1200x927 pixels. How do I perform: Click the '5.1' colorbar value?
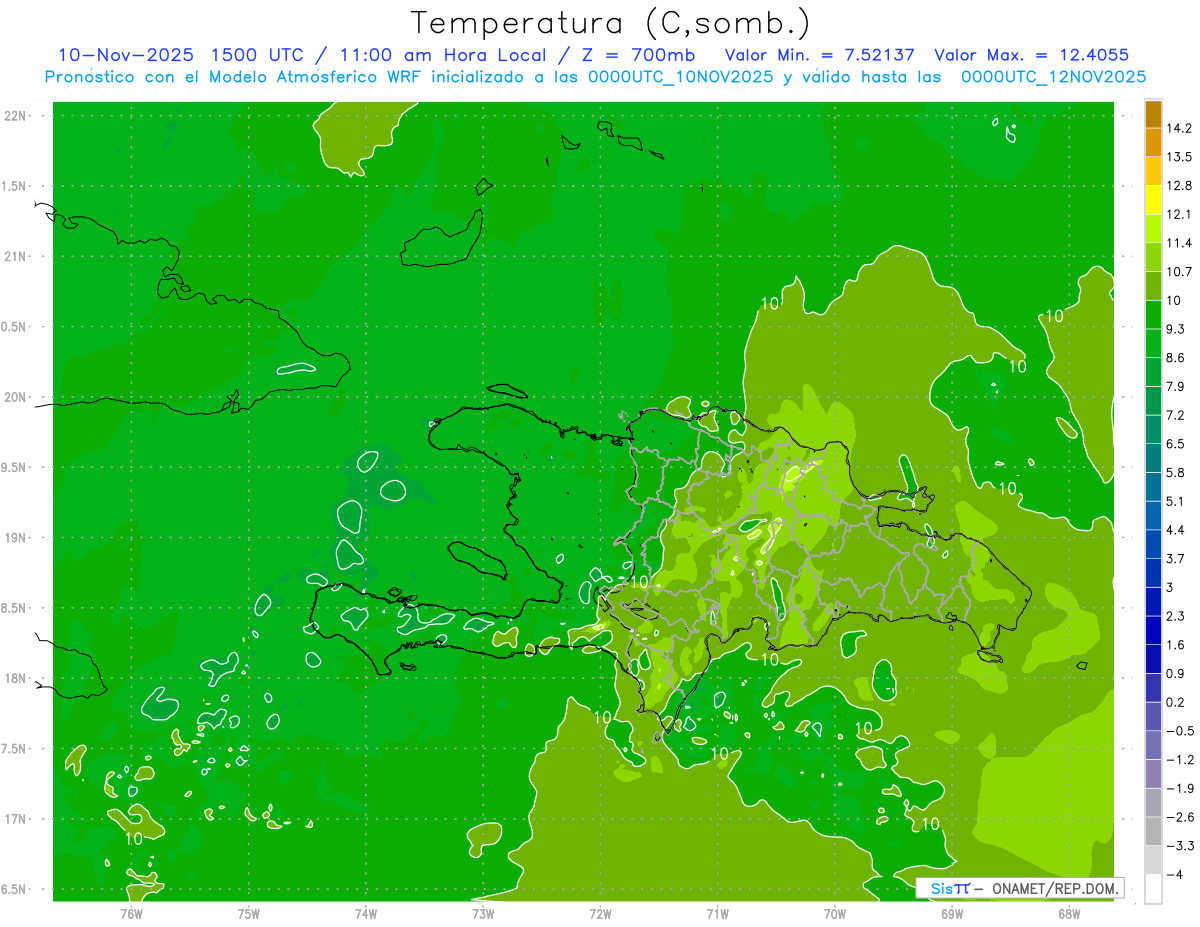click(x=1176, y=501)
